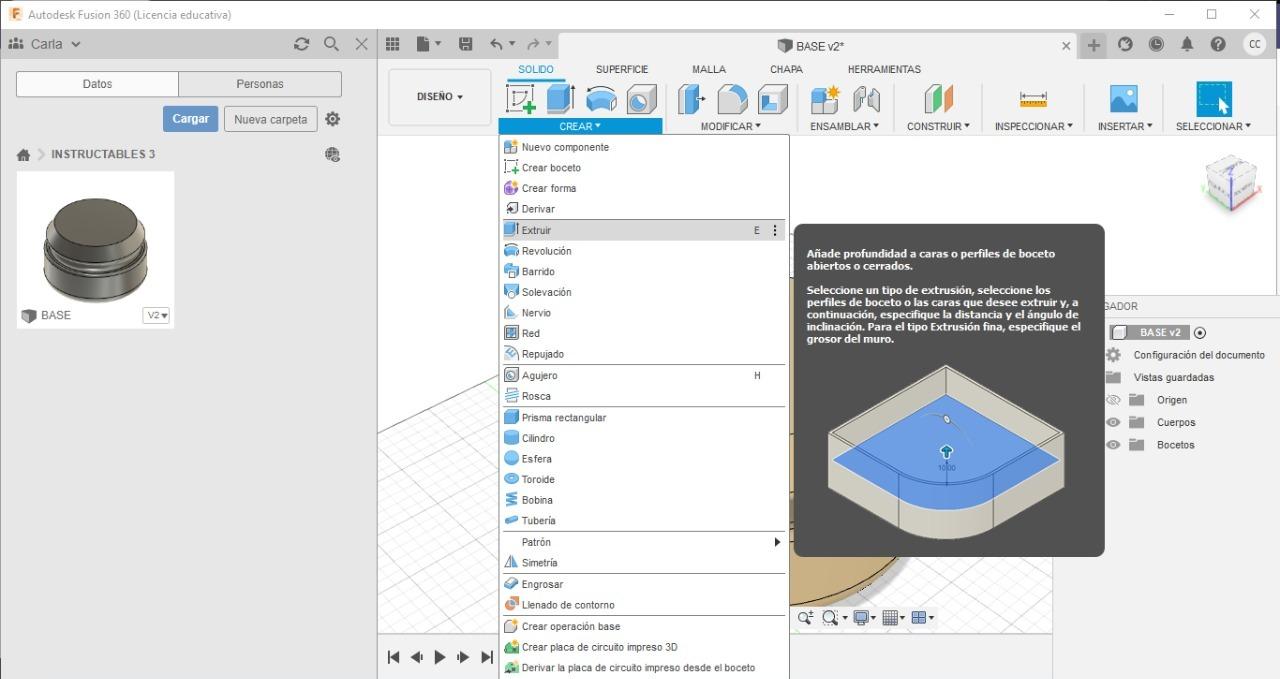This screenshot has width=1280, height=679.
Task: Click the Vaciado modify icon
Action: tap(772, 99)
